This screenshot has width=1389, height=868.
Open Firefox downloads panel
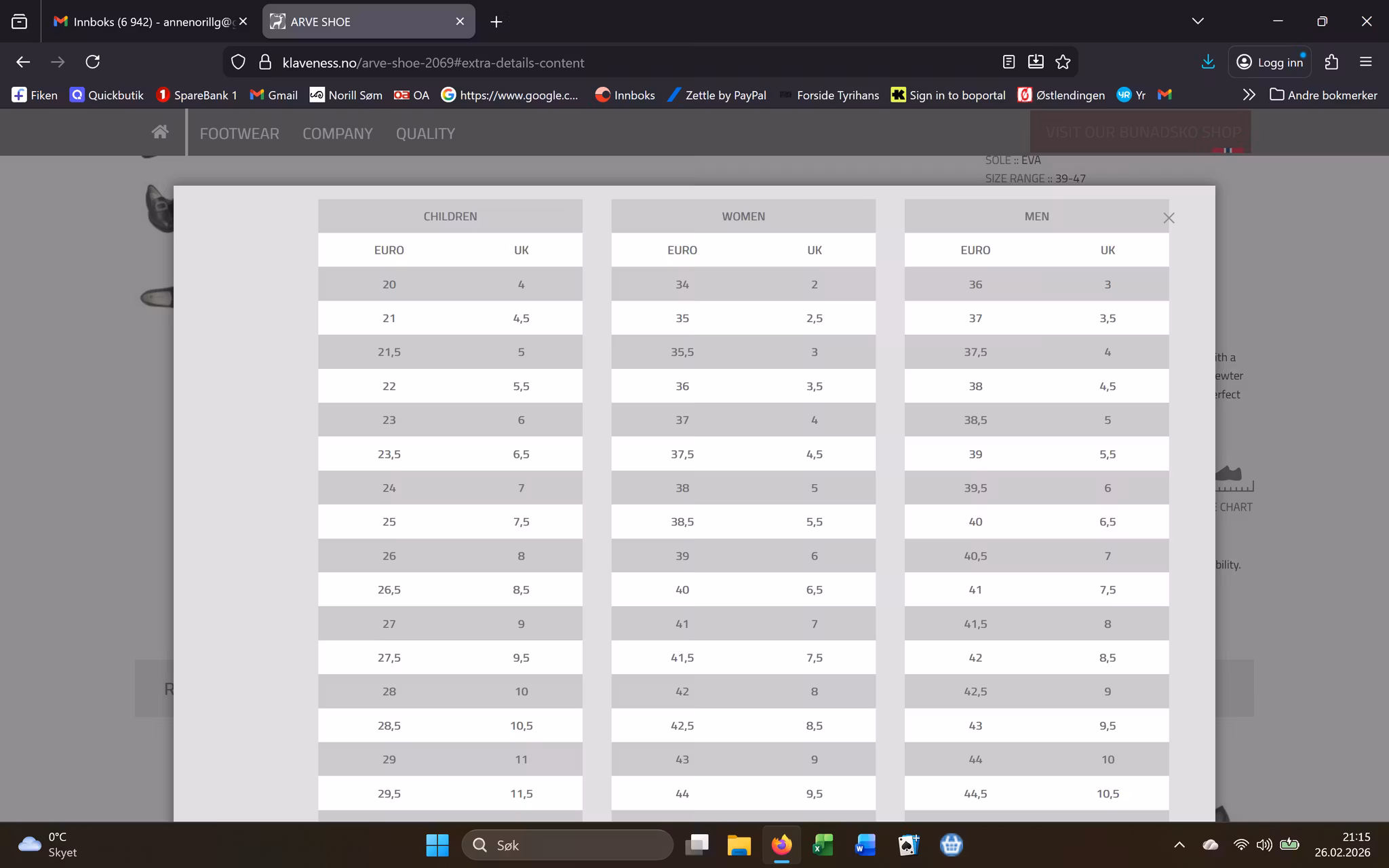(x=1207, y=62)
